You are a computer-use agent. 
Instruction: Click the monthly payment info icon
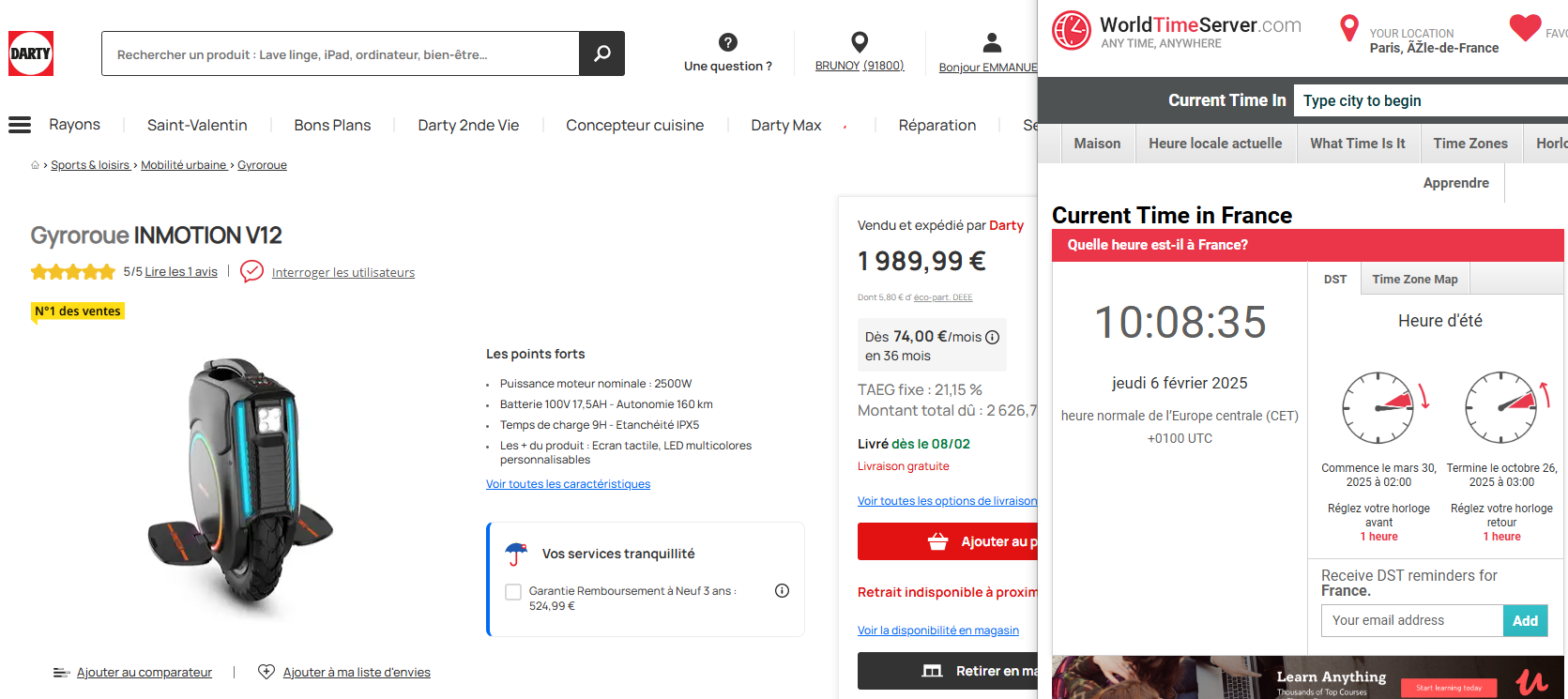click(x=992, y=337)
